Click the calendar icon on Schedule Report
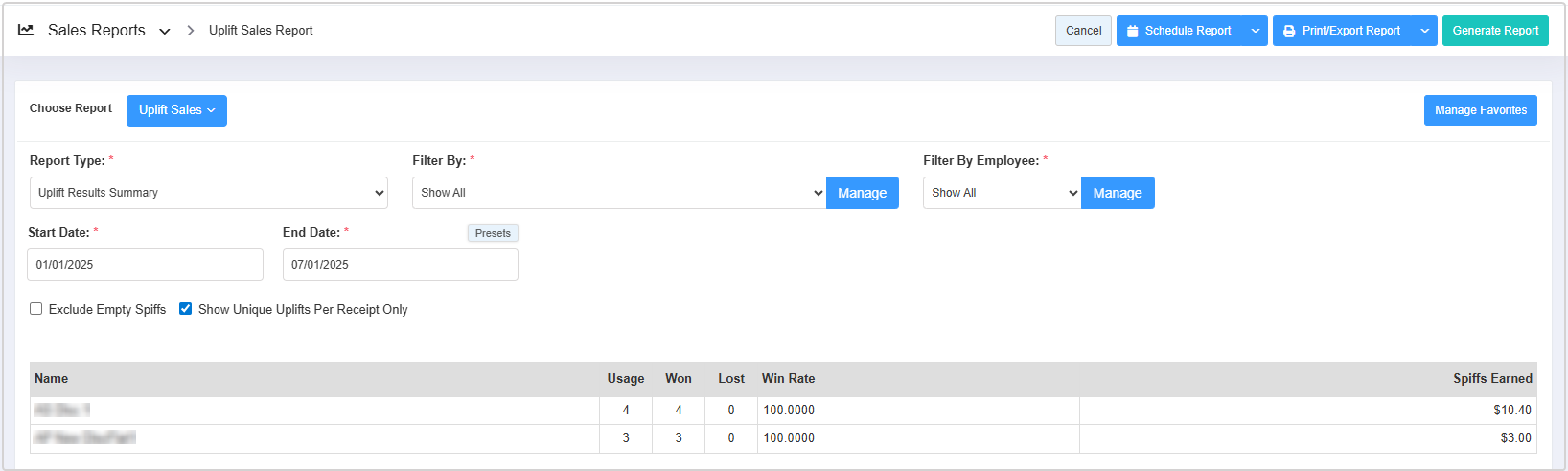Image resolution: width=1568 pixels, height=471 pixels. [x=1133, y=31]
